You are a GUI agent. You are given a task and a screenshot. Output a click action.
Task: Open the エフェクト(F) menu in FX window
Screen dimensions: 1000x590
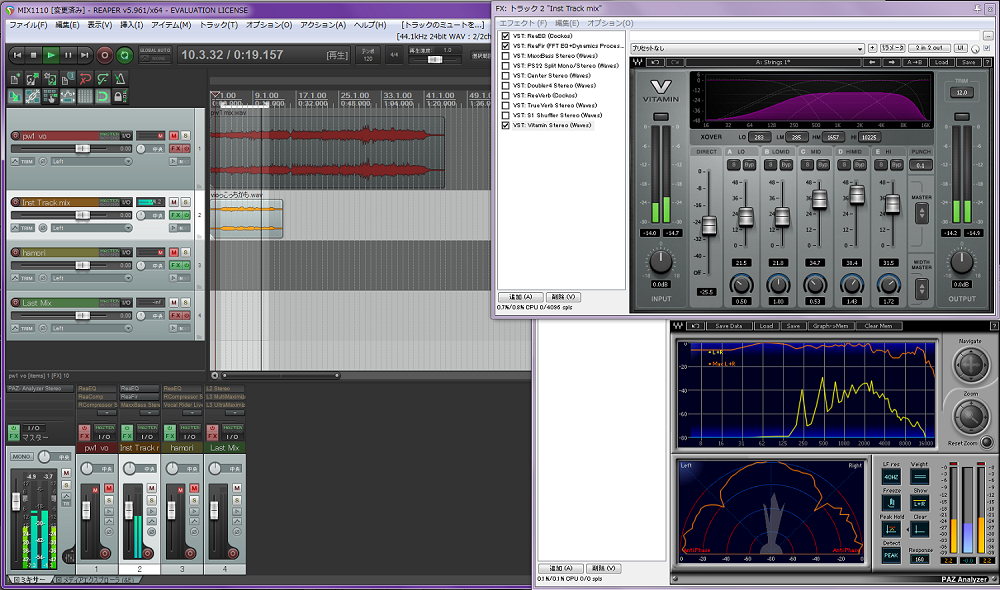[522, 22]
